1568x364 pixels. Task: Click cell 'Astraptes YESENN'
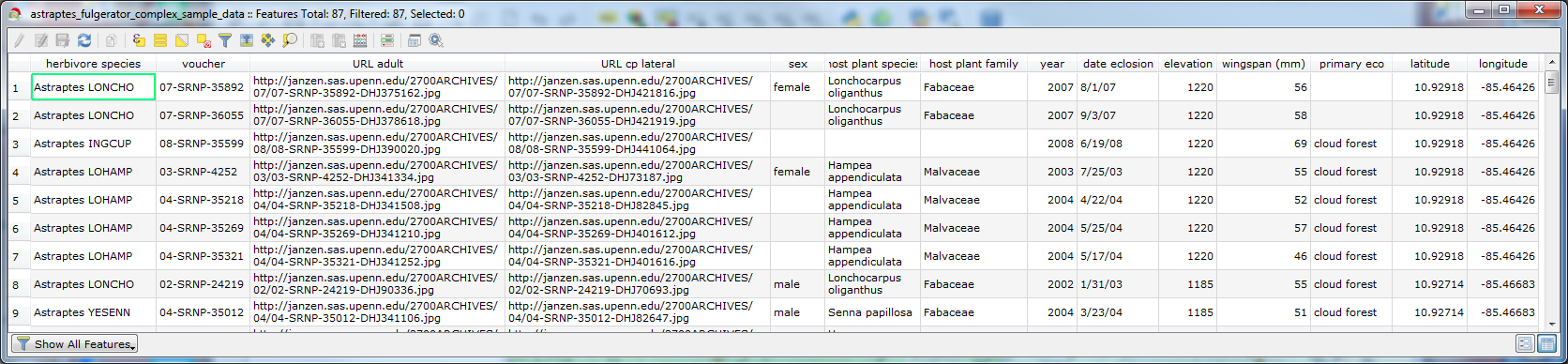pyautogui.click(x=93, y=312)
